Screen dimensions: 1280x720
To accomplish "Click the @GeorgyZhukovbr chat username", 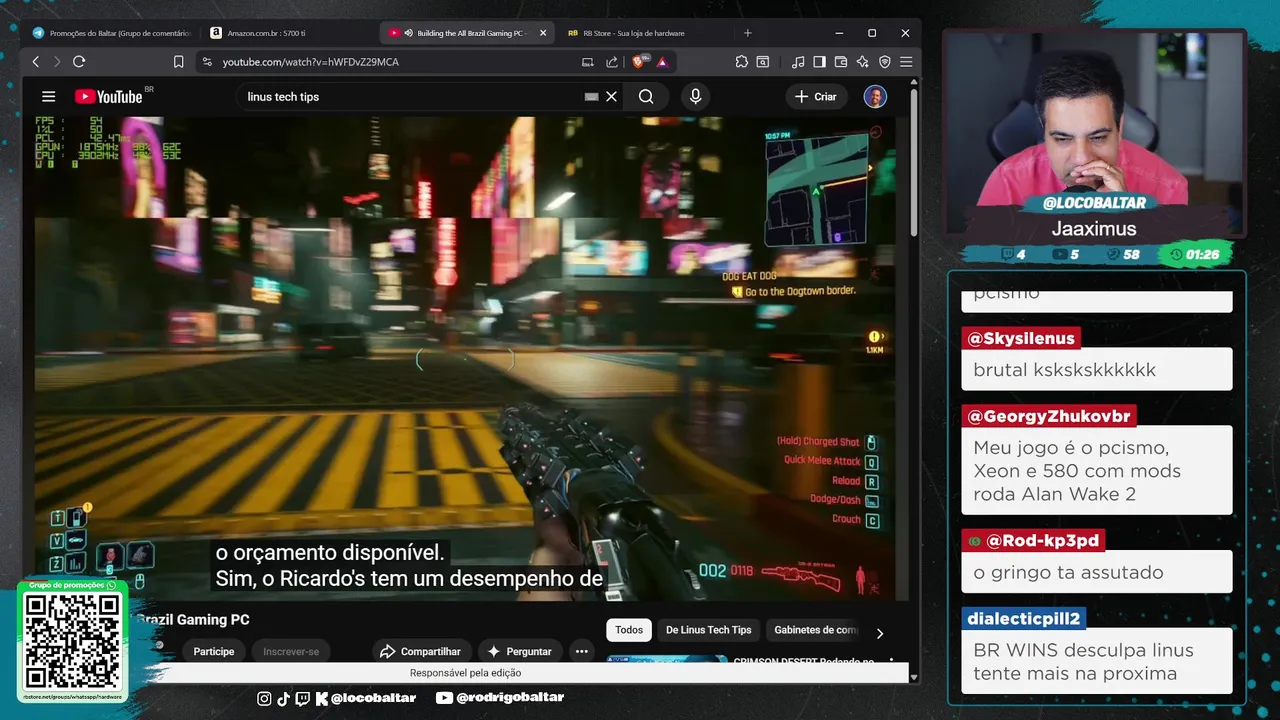I will coord(1049,416).
